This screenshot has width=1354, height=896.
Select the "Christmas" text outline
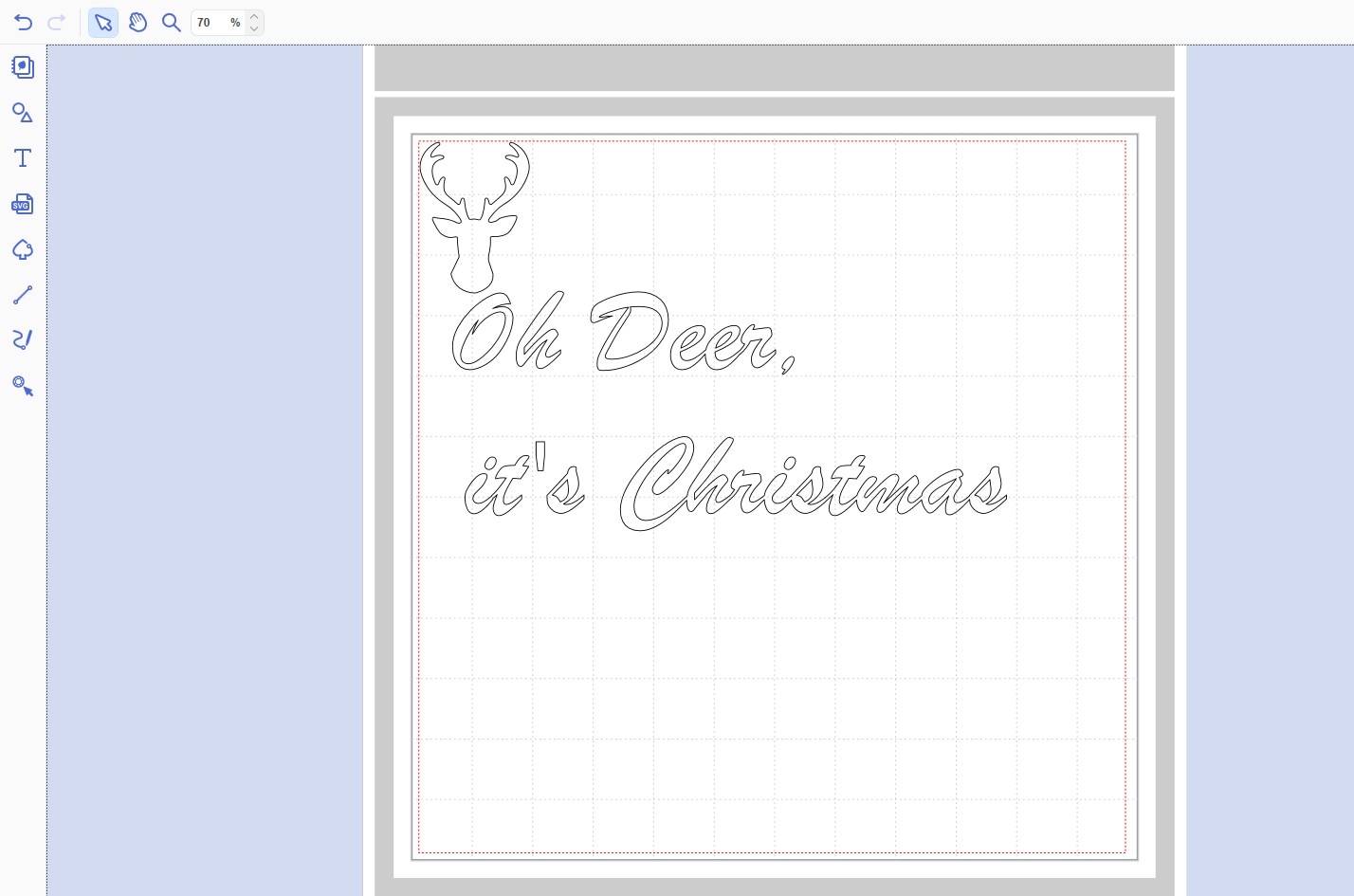point(814,488)
